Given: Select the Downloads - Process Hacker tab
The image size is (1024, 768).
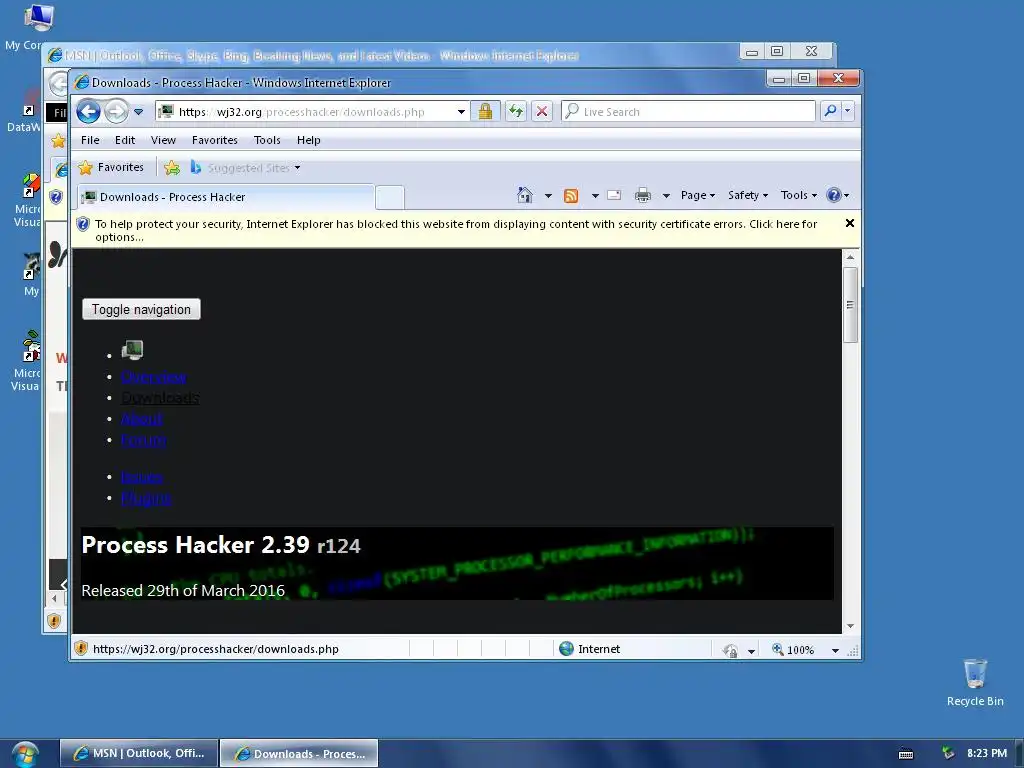Looking at the screenshot, I should 226,197.
